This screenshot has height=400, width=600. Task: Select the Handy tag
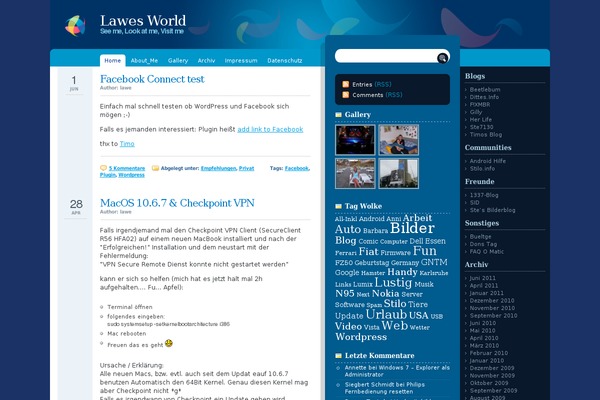coord(402,272)
